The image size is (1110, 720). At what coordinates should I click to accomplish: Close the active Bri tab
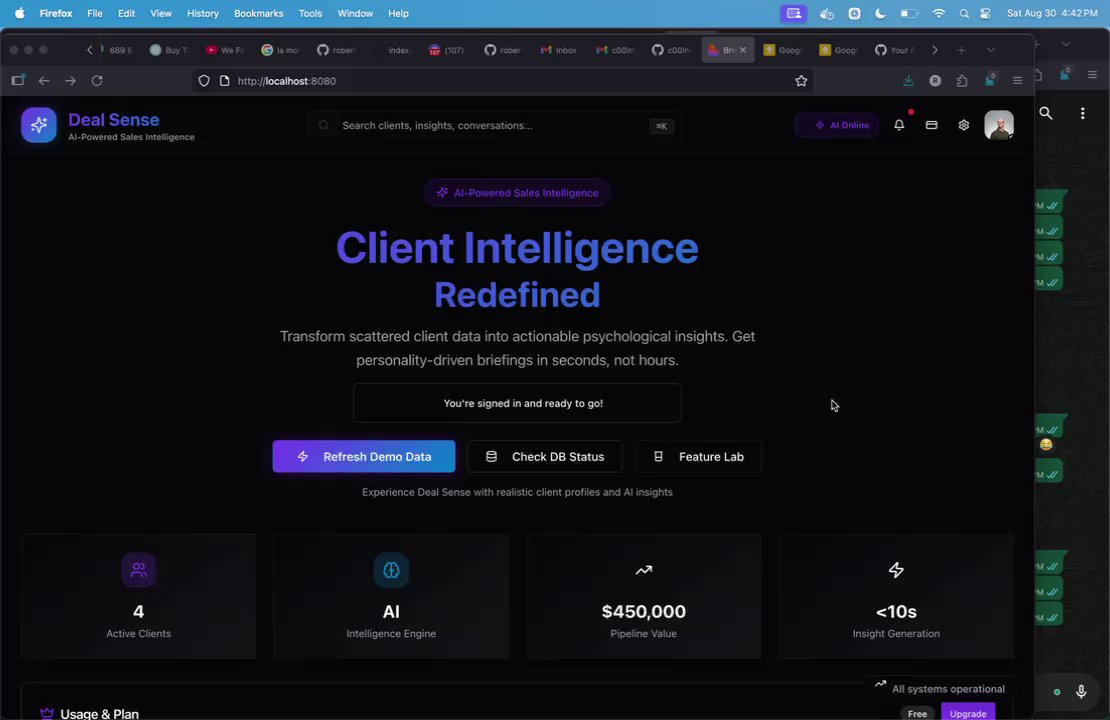click(743, 50)
